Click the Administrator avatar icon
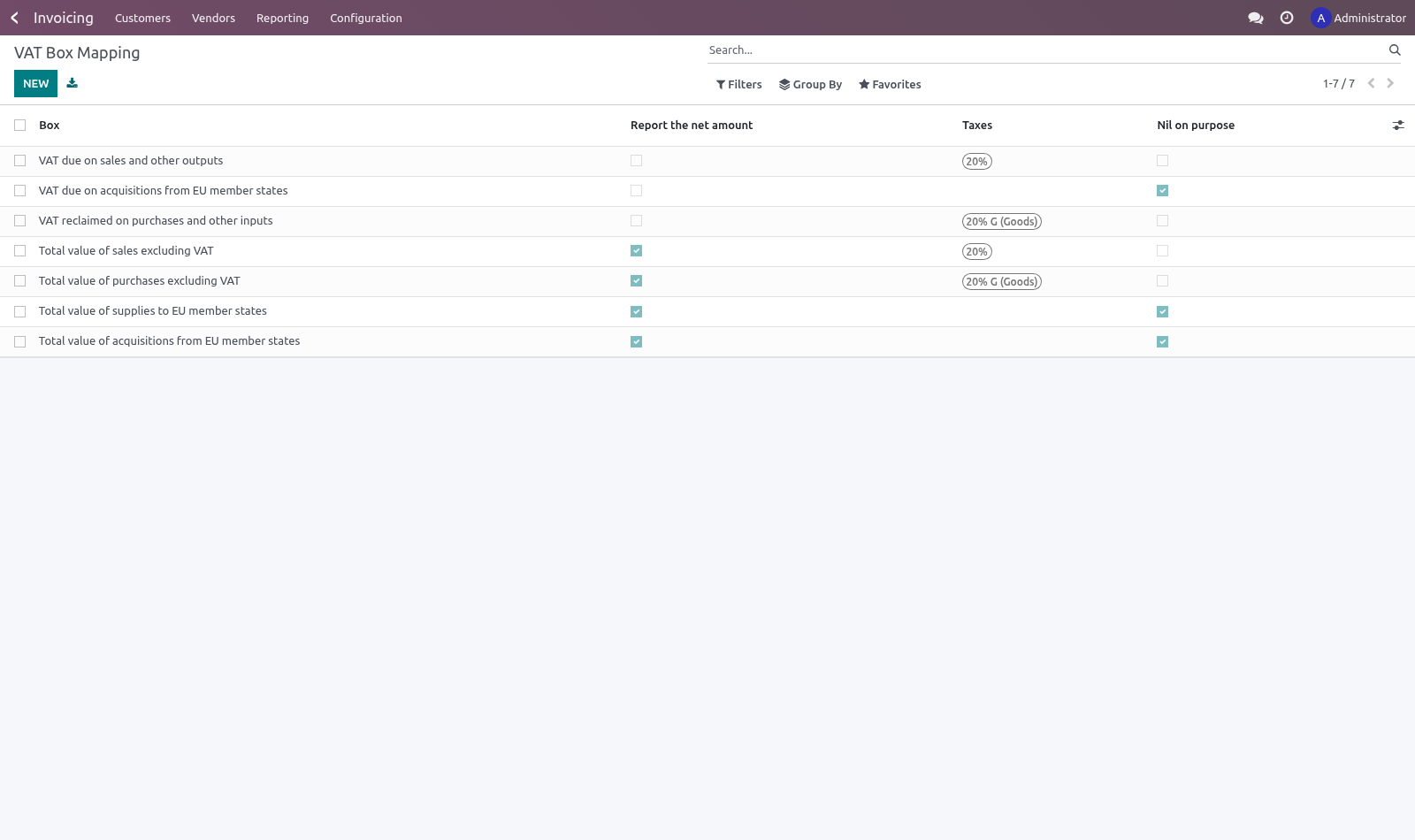The image size is (1415, 840). [1320, 18]
